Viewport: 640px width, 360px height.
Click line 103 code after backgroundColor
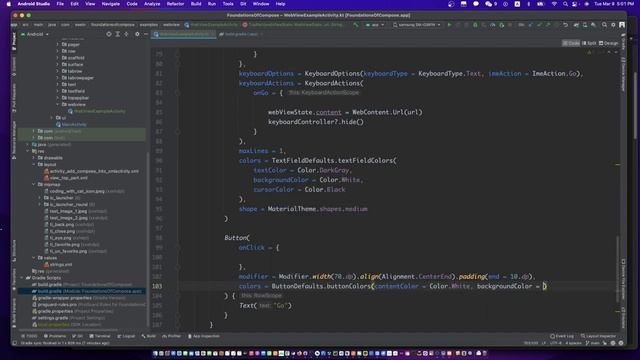click(x=545, y=287)
